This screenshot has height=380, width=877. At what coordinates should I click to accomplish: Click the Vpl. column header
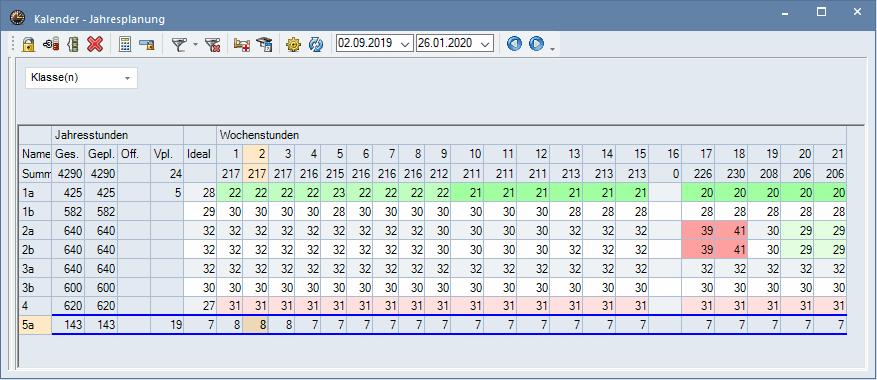(167, 153)
